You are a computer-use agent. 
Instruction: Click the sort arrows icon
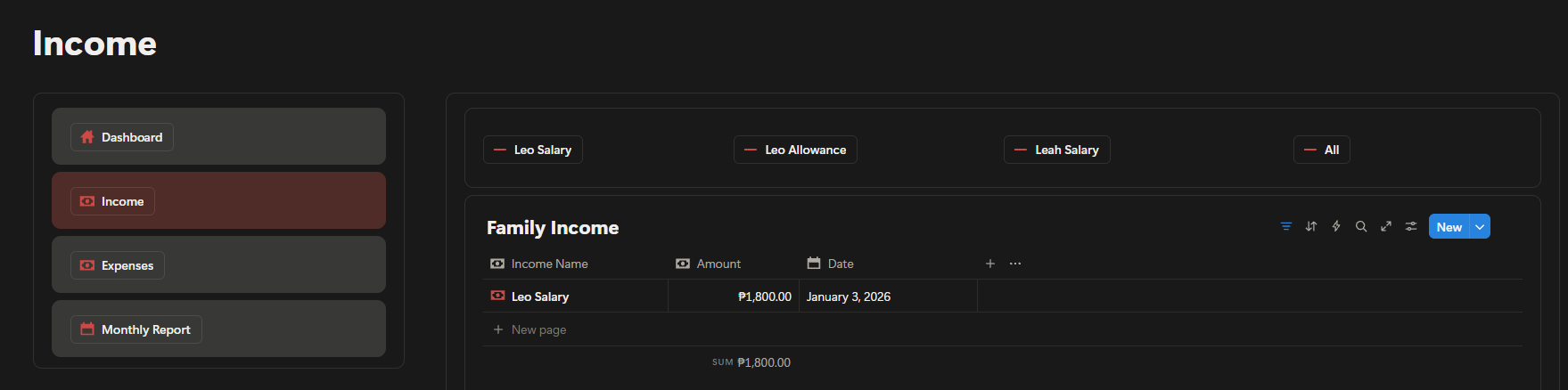[x=1310, y=226]
